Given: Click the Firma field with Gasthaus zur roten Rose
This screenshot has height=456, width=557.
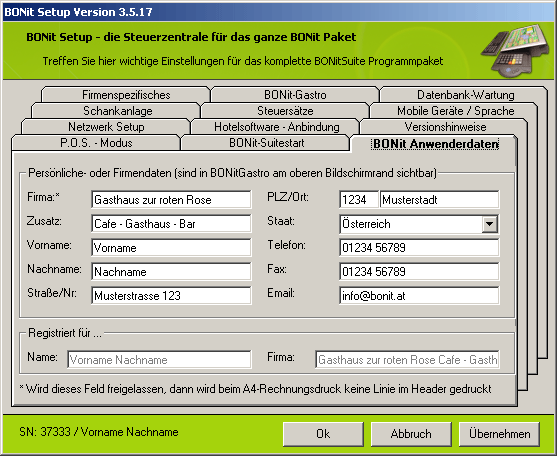Looking at the screenshot, I should coord(171,199).
